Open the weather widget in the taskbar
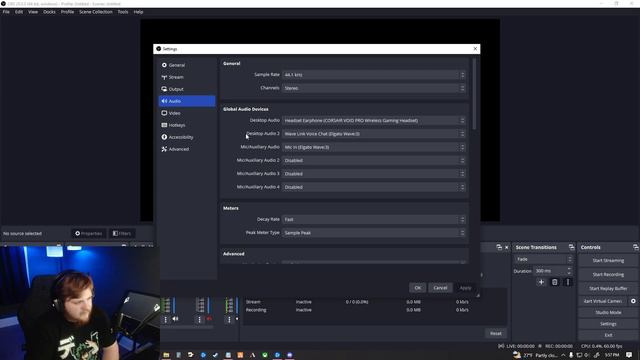 535,355
